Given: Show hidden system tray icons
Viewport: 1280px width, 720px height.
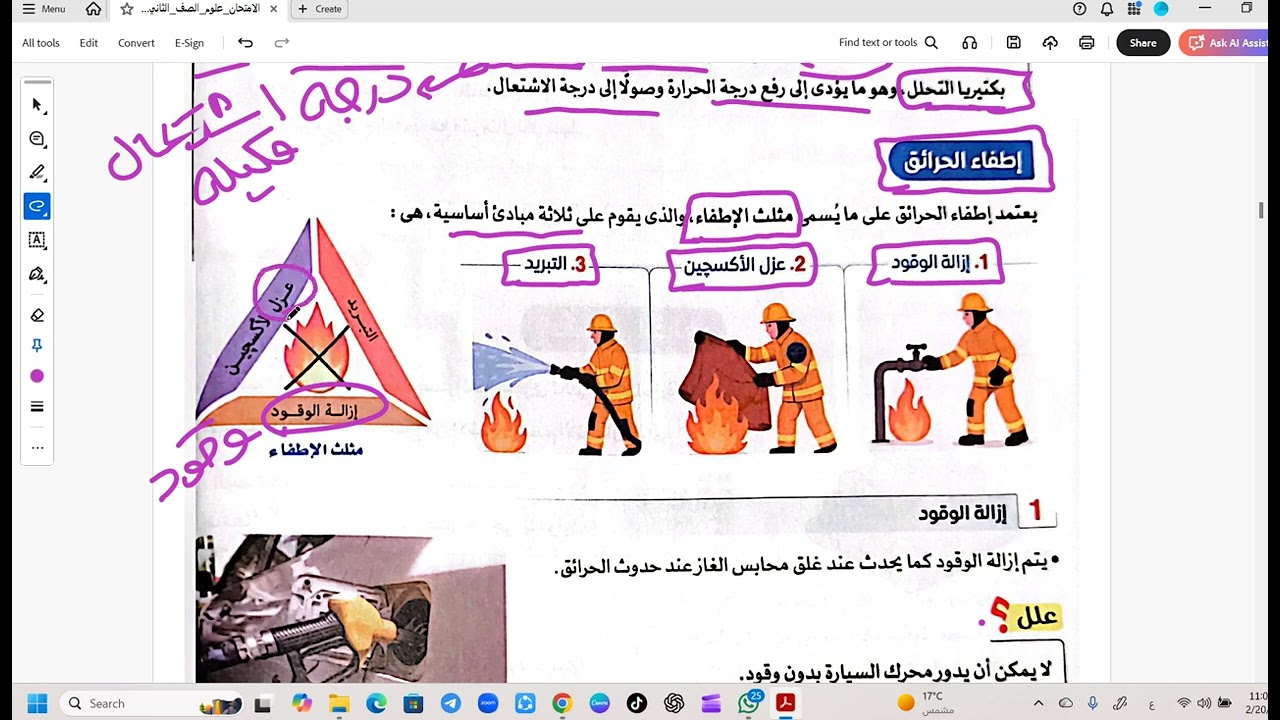Looking at the screenshot, I should pos(1038,703).
